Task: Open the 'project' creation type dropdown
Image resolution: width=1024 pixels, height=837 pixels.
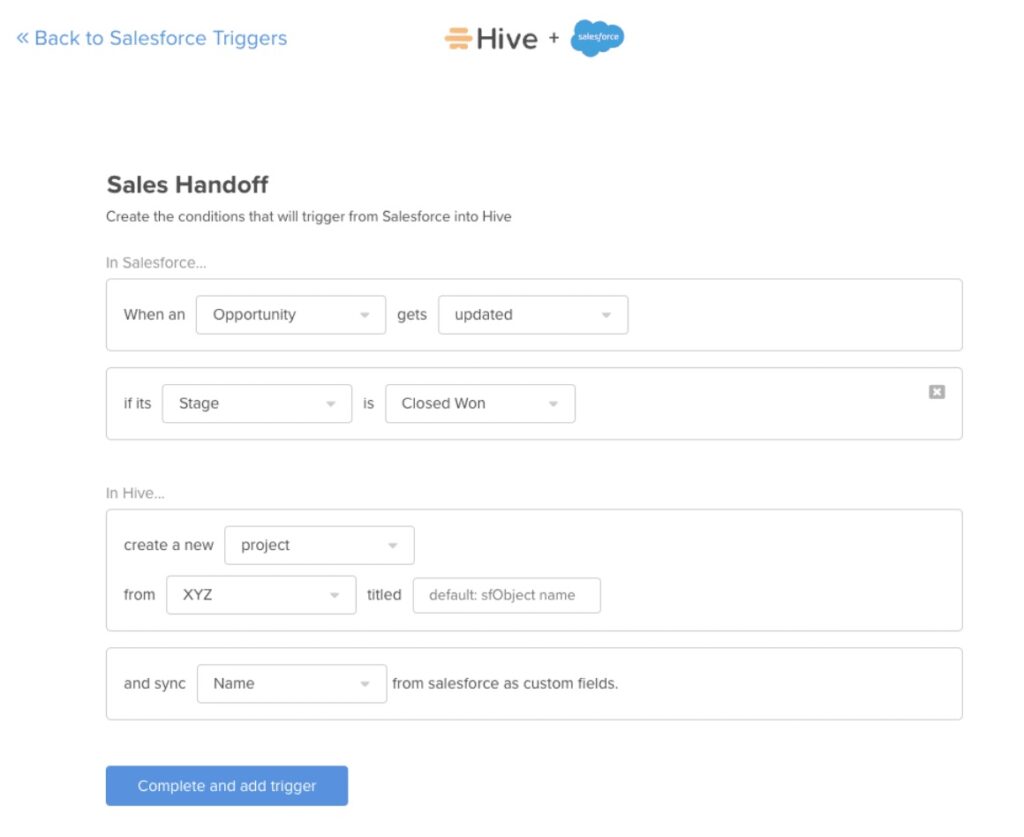Action: pos(319,545)
